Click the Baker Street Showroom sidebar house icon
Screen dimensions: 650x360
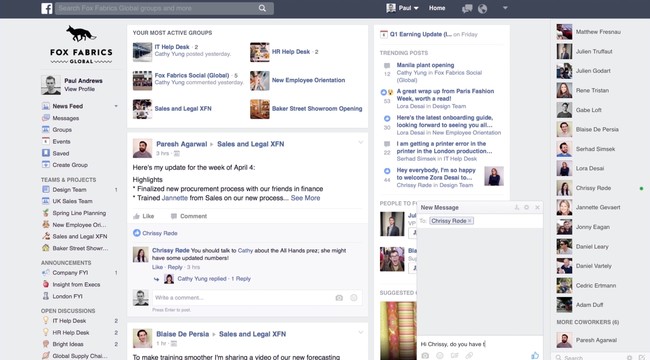click(x=46, y=248)
